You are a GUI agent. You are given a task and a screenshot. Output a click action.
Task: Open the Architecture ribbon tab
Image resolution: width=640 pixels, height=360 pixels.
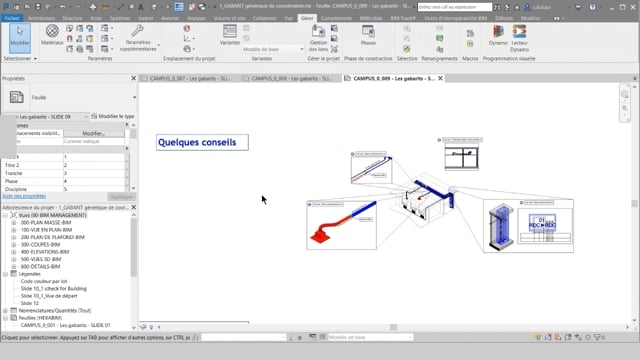pos(41,18)
